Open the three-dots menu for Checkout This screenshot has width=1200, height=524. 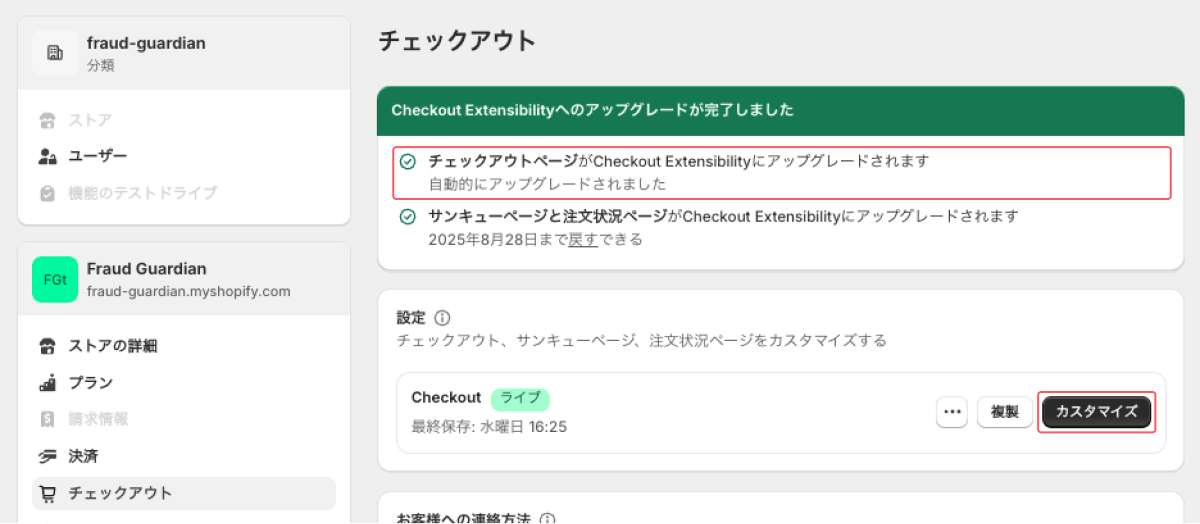[x=952, y=412]
